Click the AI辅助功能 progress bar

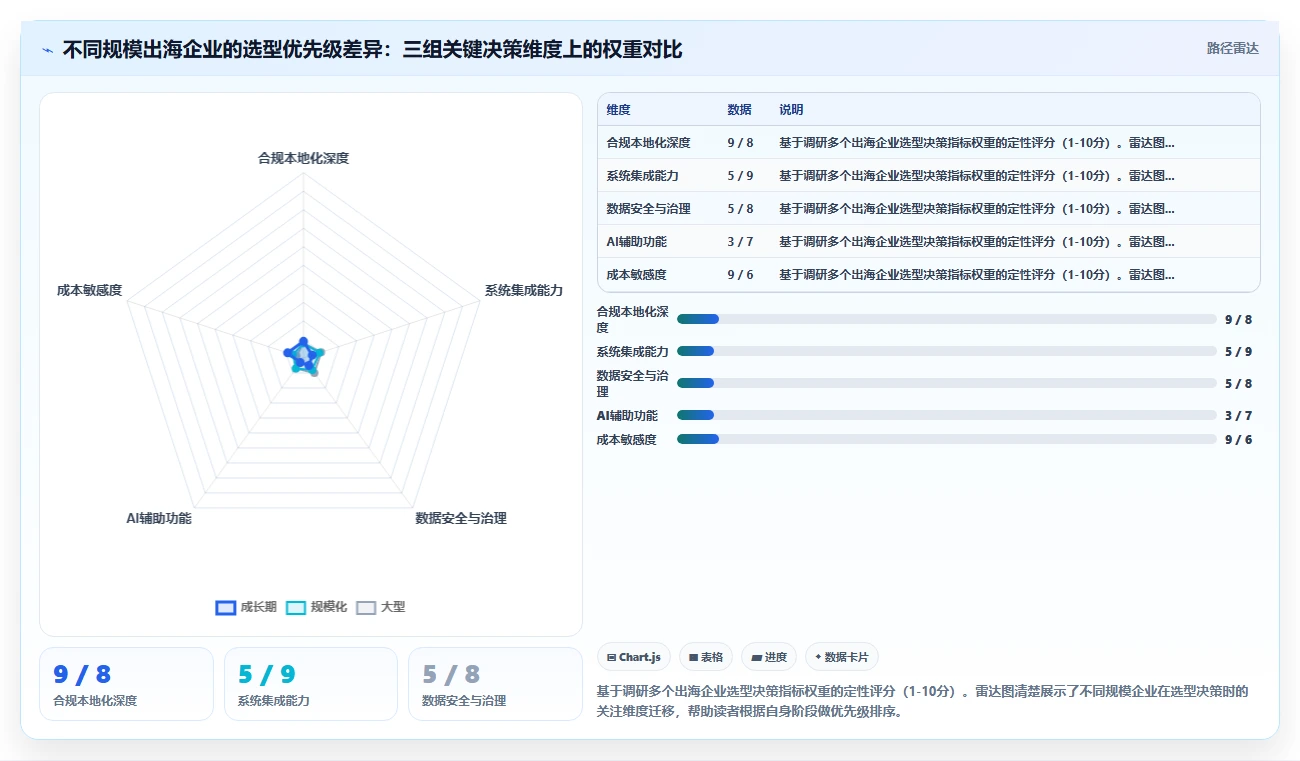(947, 415)
